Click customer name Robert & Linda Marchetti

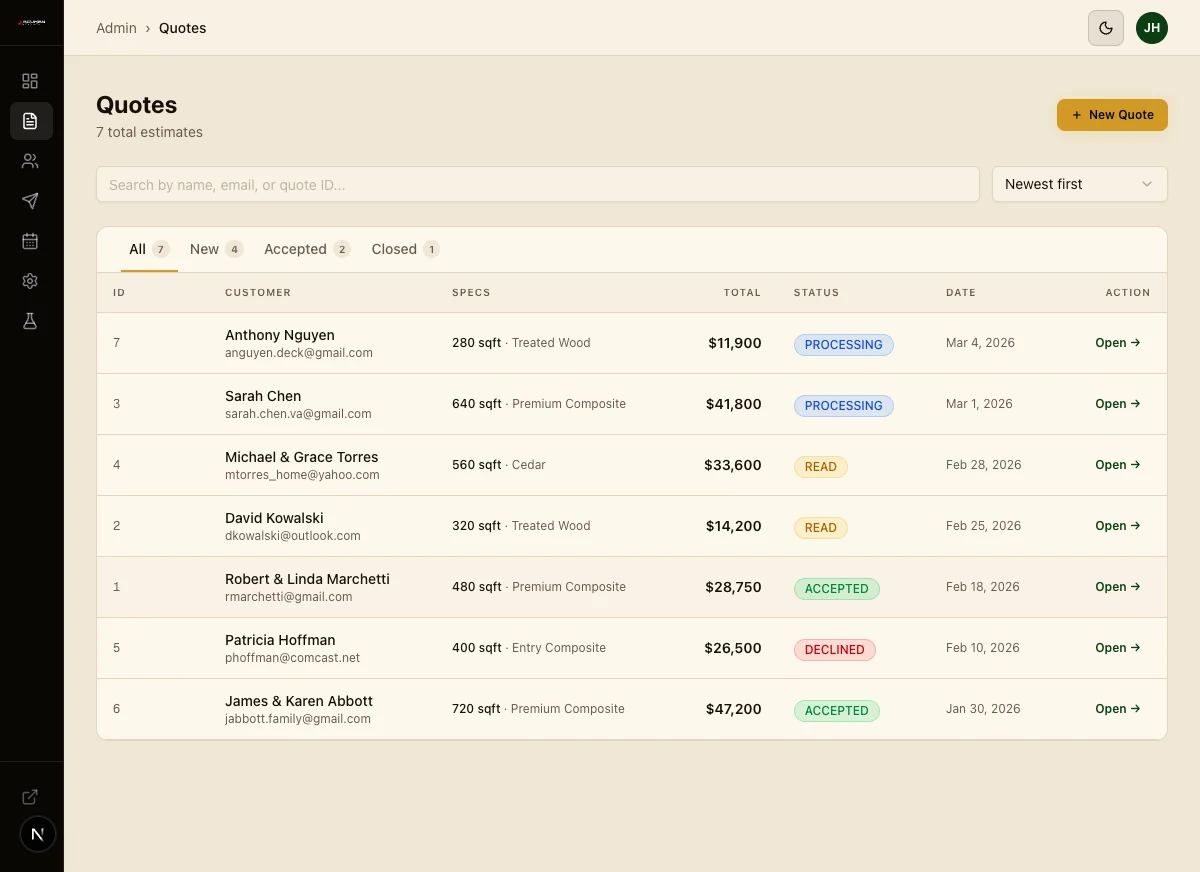click(x=307, y=579)
